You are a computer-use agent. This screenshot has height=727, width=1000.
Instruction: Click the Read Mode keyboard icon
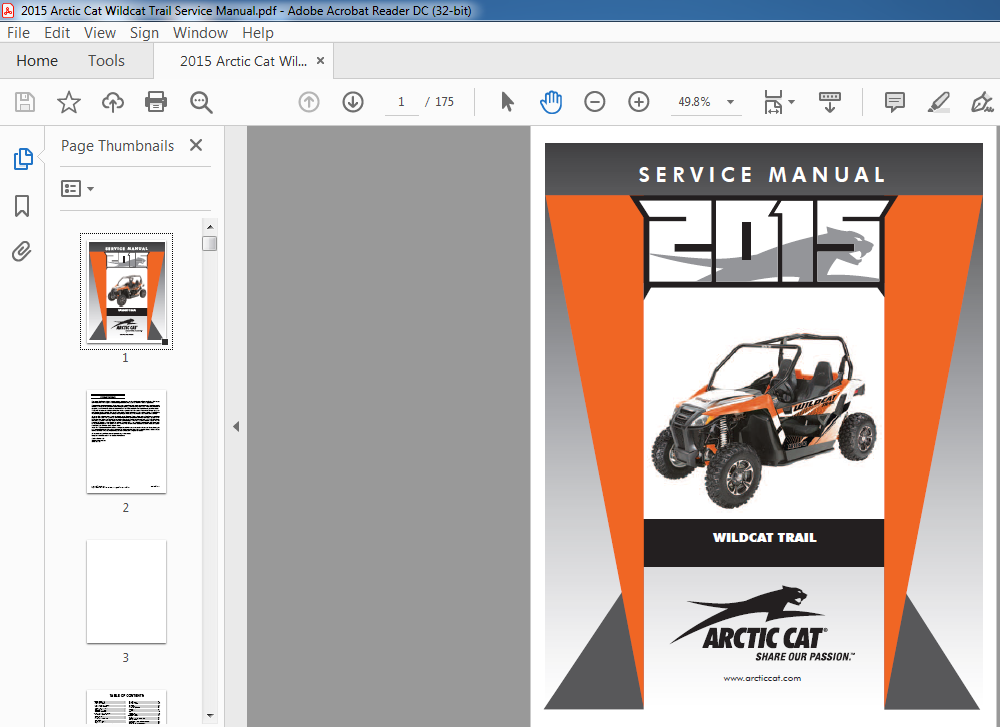[x=829, y=102]
